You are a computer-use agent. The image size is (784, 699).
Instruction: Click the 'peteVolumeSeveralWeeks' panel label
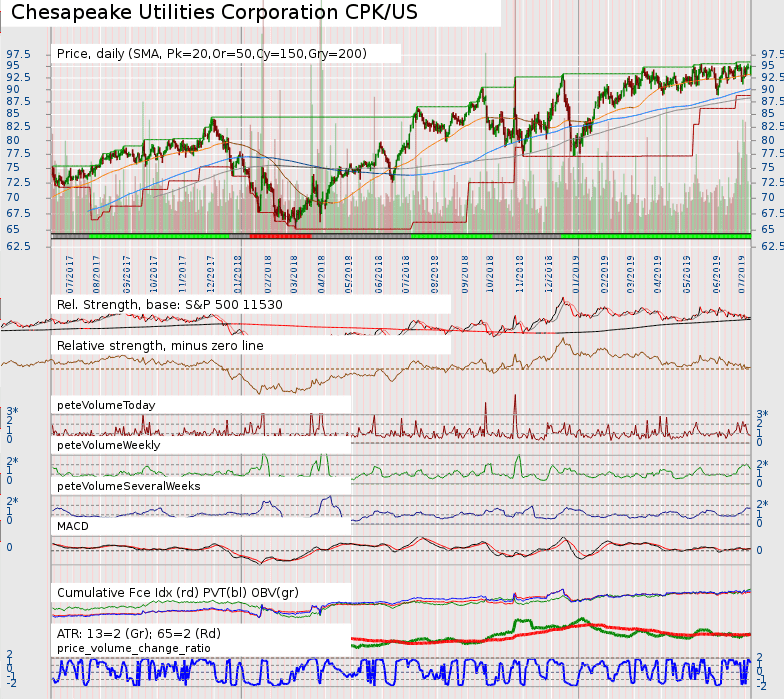click(128, 486)
